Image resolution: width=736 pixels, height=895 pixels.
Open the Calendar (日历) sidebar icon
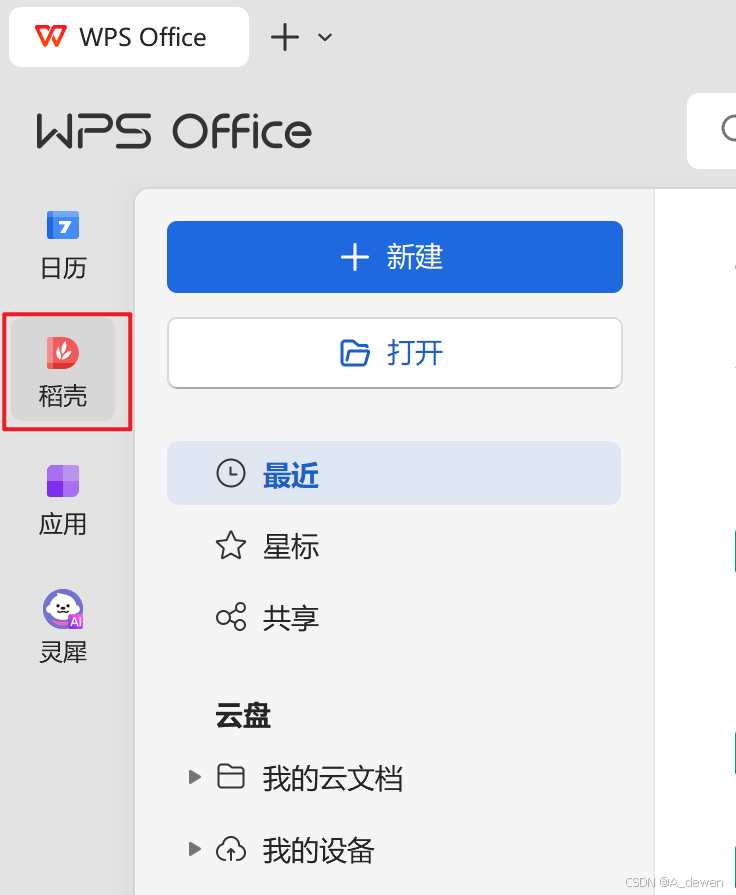coord(63,245)
